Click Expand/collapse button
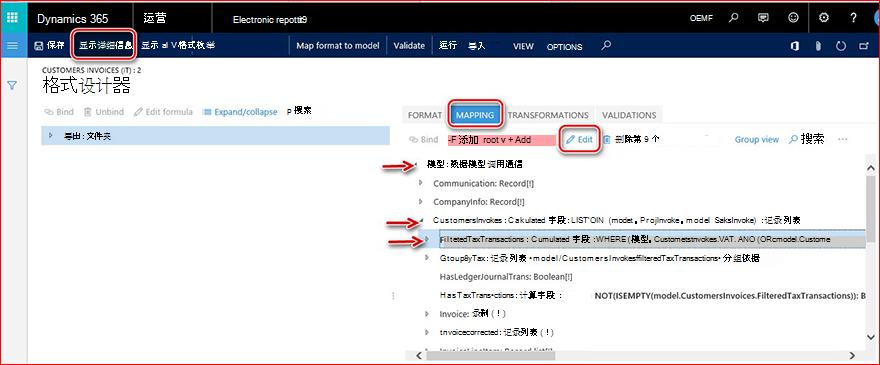The image size is (880, 365). 240,112
